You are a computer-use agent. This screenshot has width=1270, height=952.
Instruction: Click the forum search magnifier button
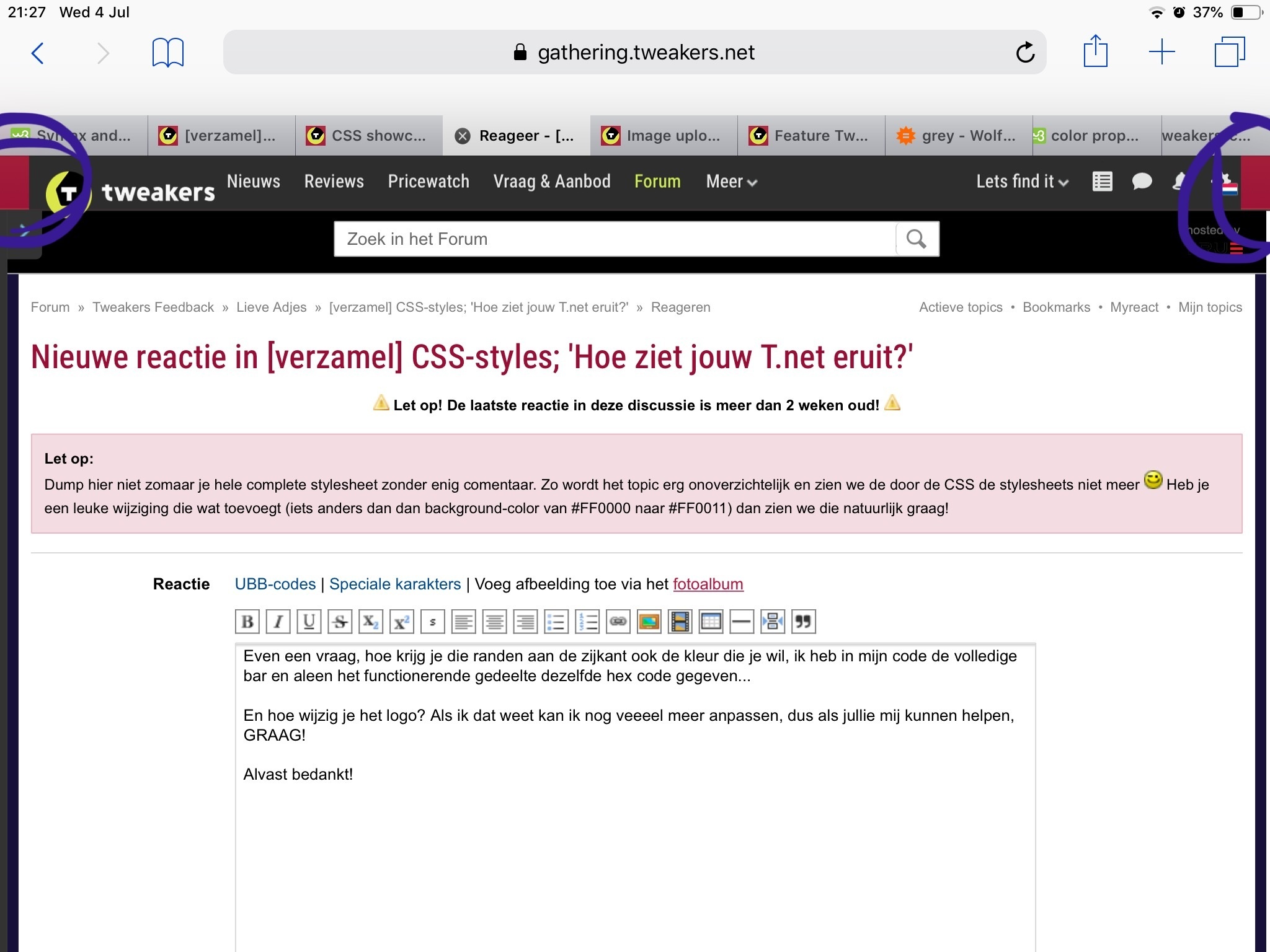pos(917,239)
